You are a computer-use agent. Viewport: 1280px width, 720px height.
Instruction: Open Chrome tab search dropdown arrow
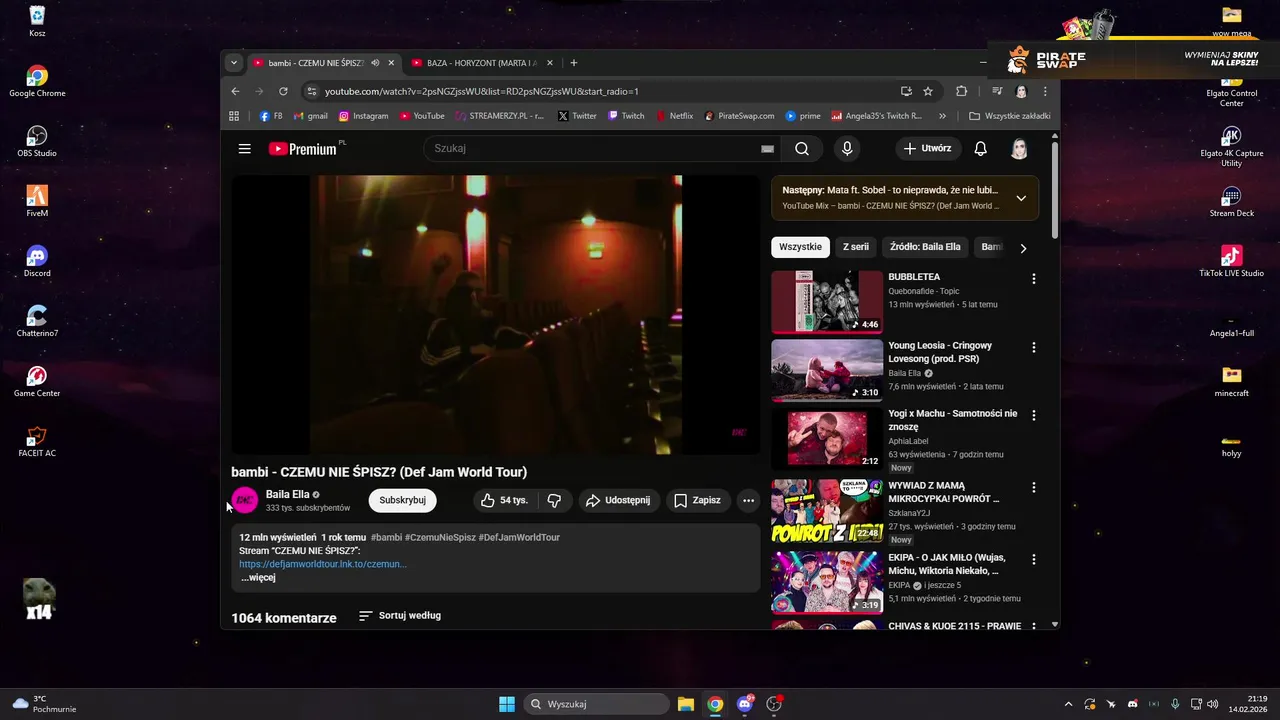234,63
